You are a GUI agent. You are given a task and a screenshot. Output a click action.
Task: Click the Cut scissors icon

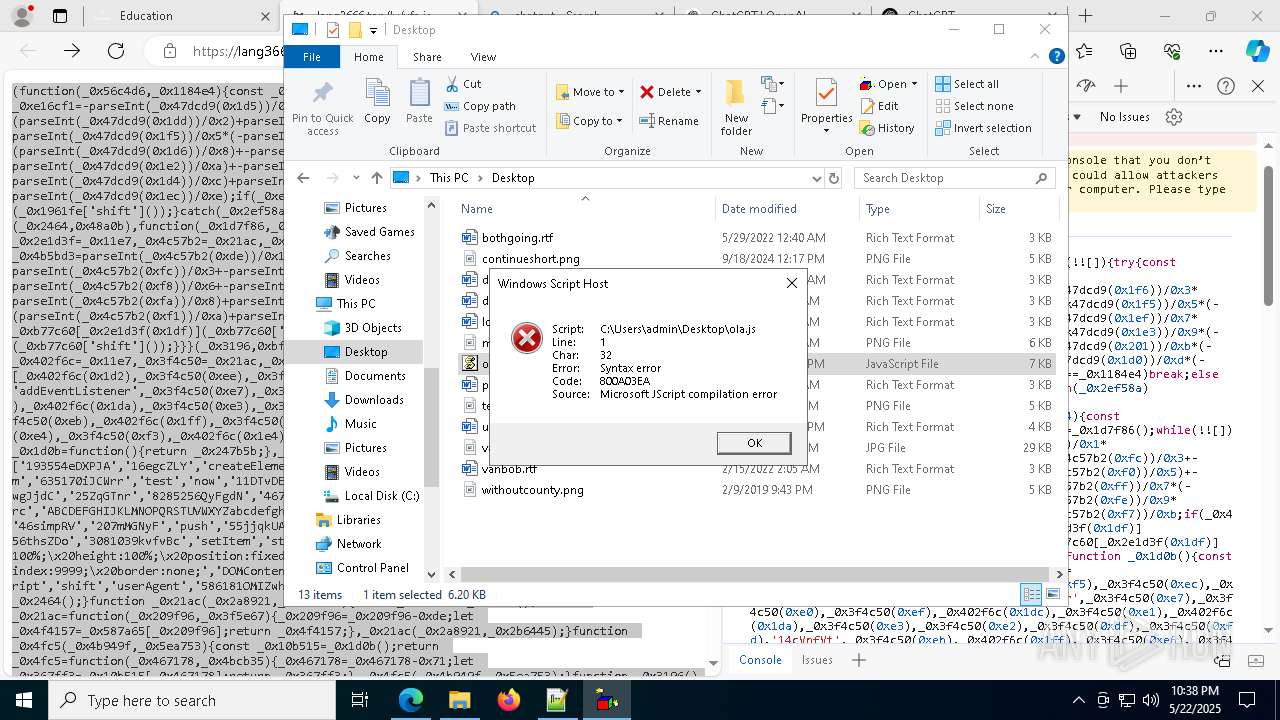pos(452,84)
